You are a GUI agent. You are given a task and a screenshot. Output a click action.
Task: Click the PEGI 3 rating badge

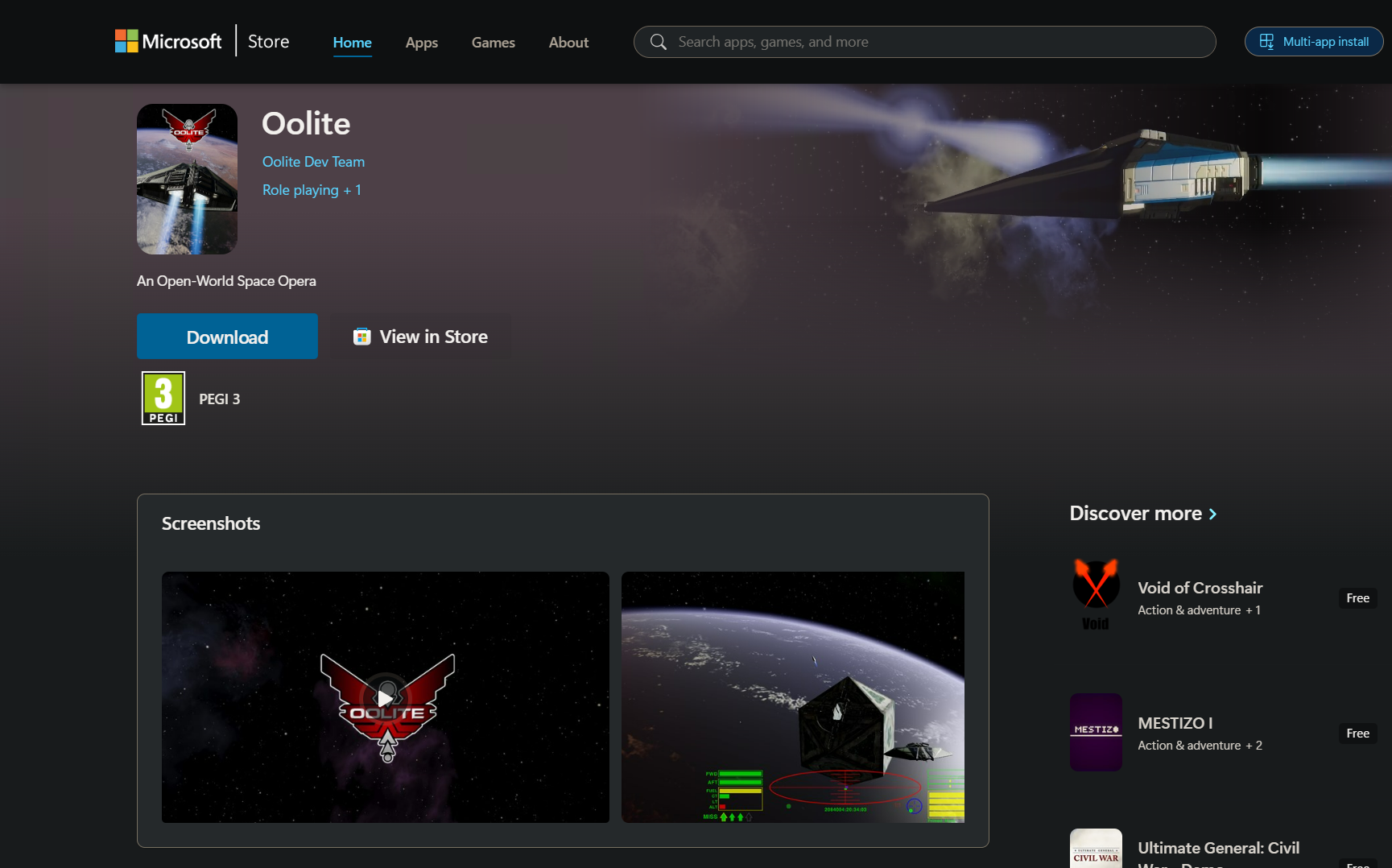[163, 398]
